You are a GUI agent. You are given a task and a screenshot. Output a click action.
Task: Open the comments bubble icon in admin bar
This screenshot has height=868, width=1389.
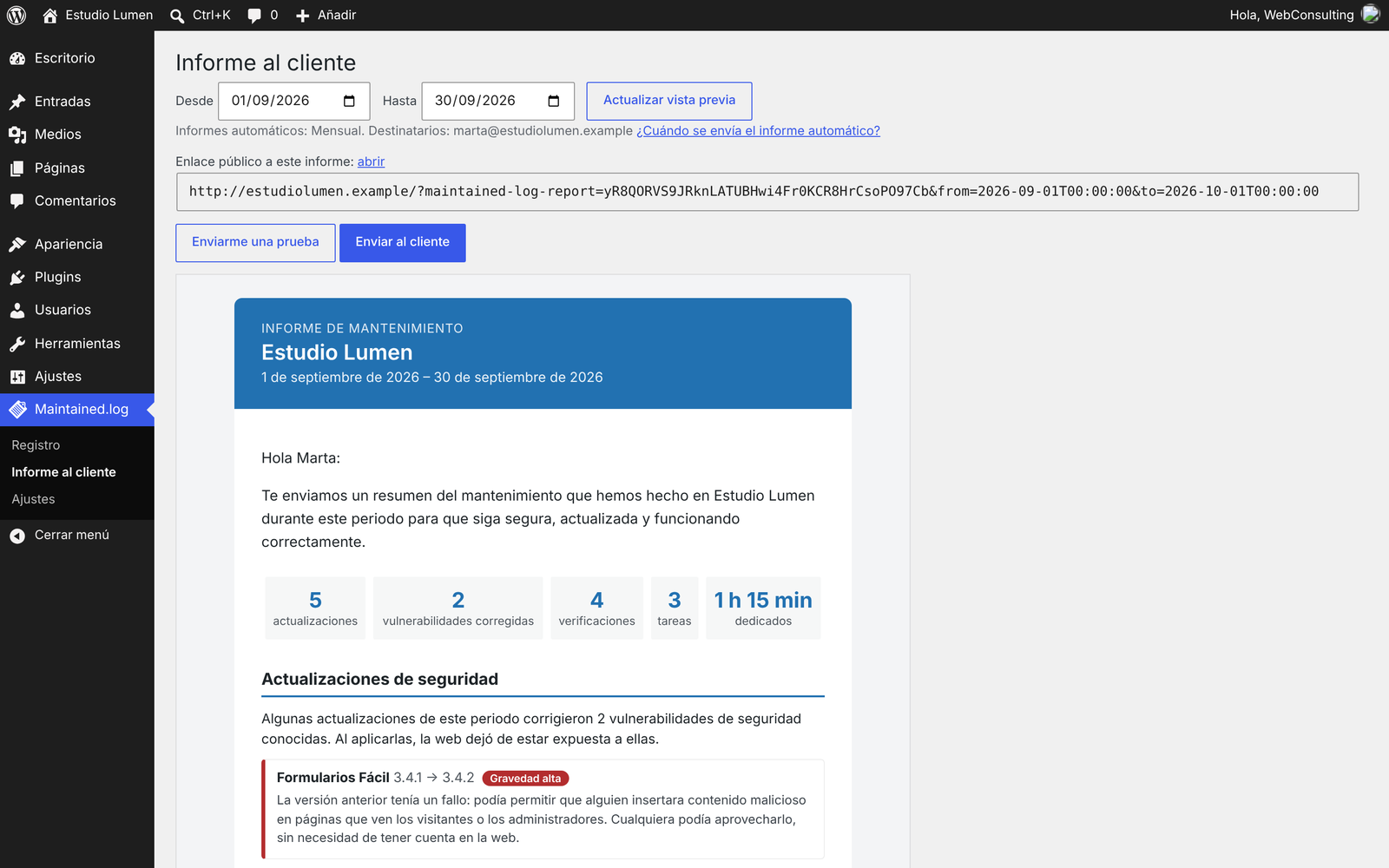(x=254, y=16)
